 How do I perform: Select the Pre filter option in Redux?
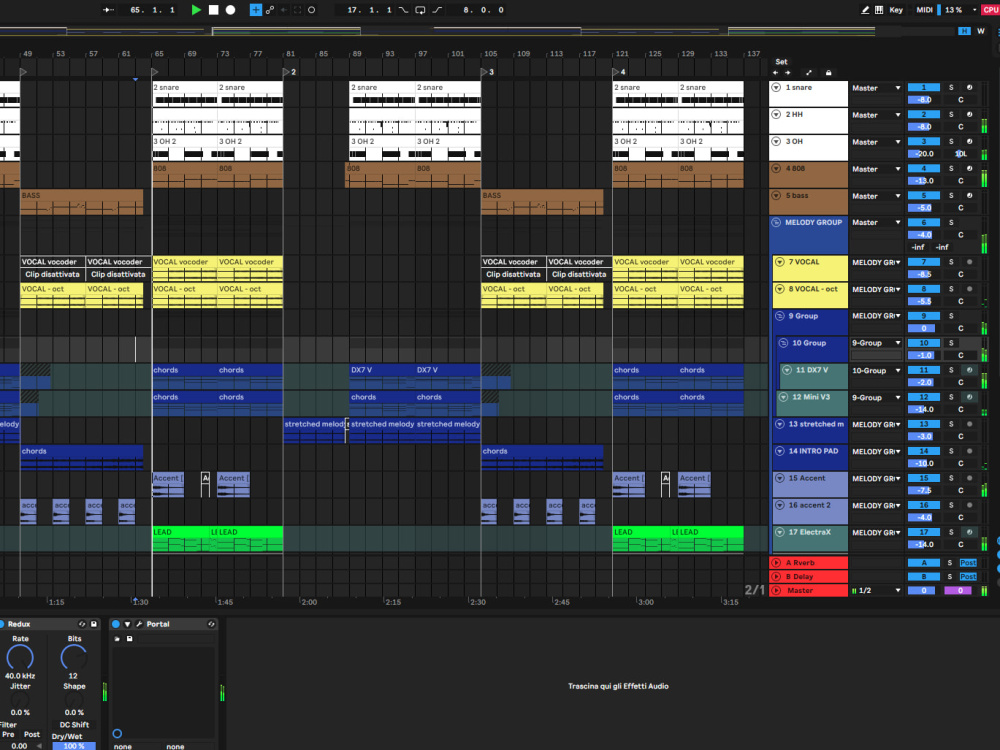[x=8, y=735]
